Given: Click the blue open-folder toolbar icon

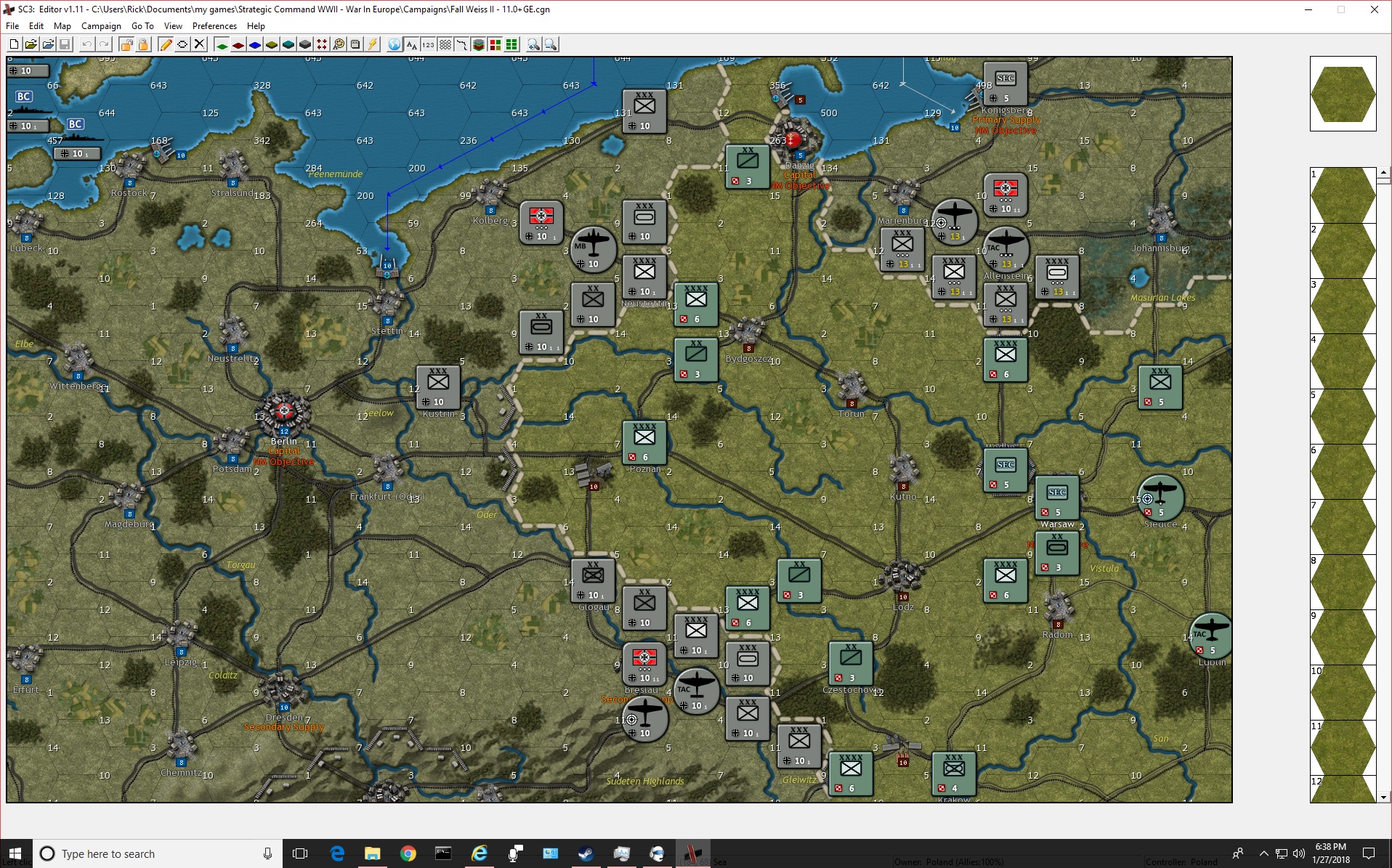Looking at the screenshot, I should tap(48, 44).
